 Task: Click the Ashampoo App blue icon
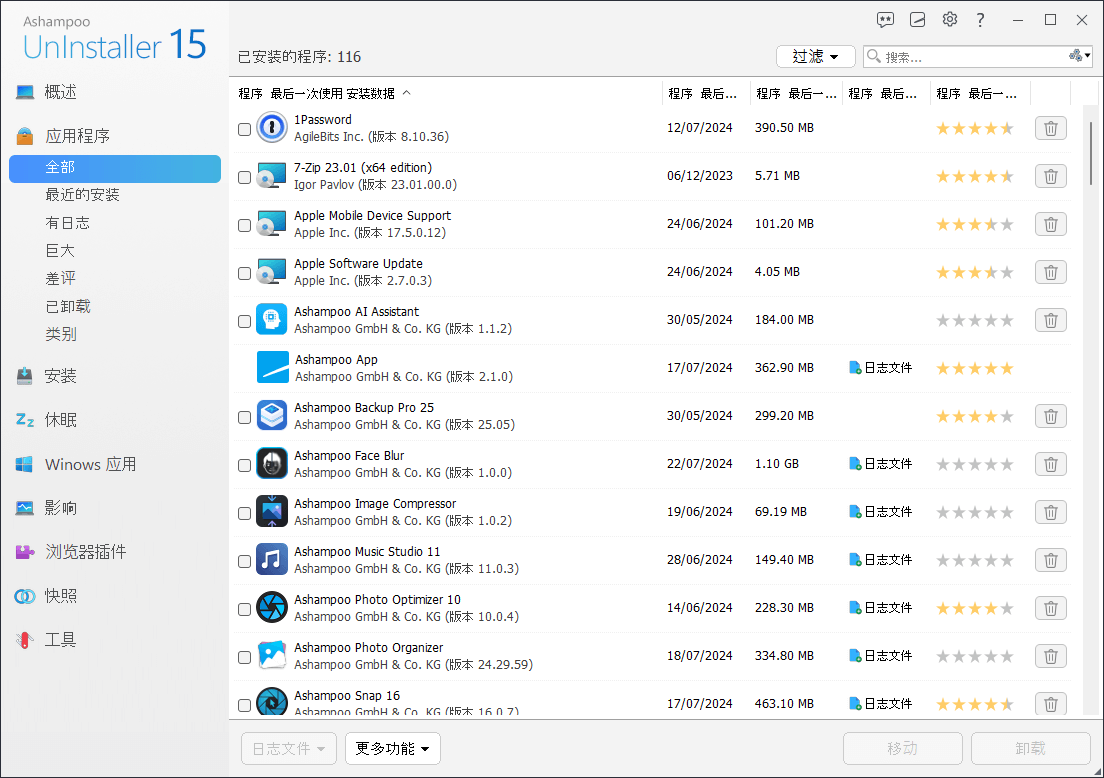tap(272, 368)
